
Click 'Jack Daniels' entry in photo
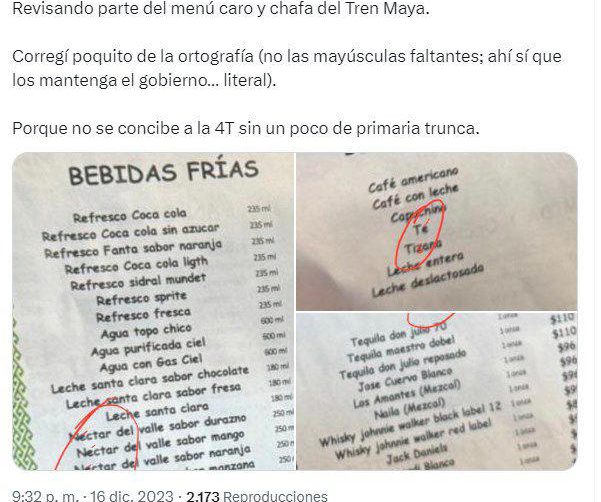coord(417,454)
